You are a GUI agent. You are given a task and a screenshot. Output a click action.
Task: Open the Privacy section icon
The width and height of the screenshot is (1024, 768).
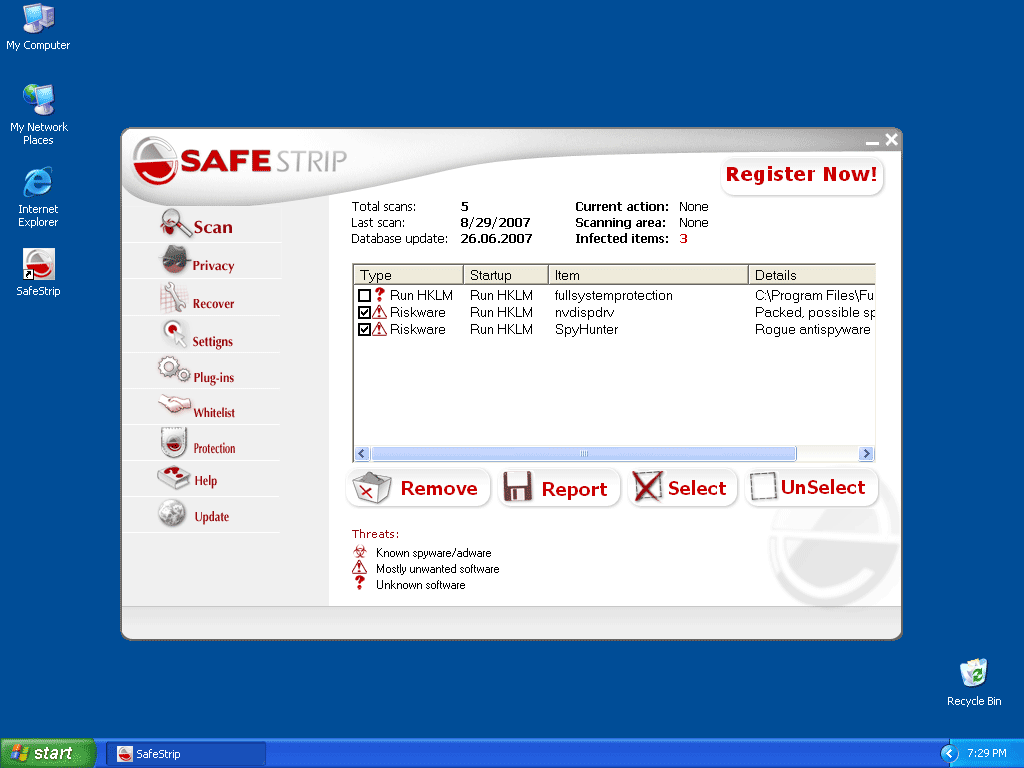[176, 261]
